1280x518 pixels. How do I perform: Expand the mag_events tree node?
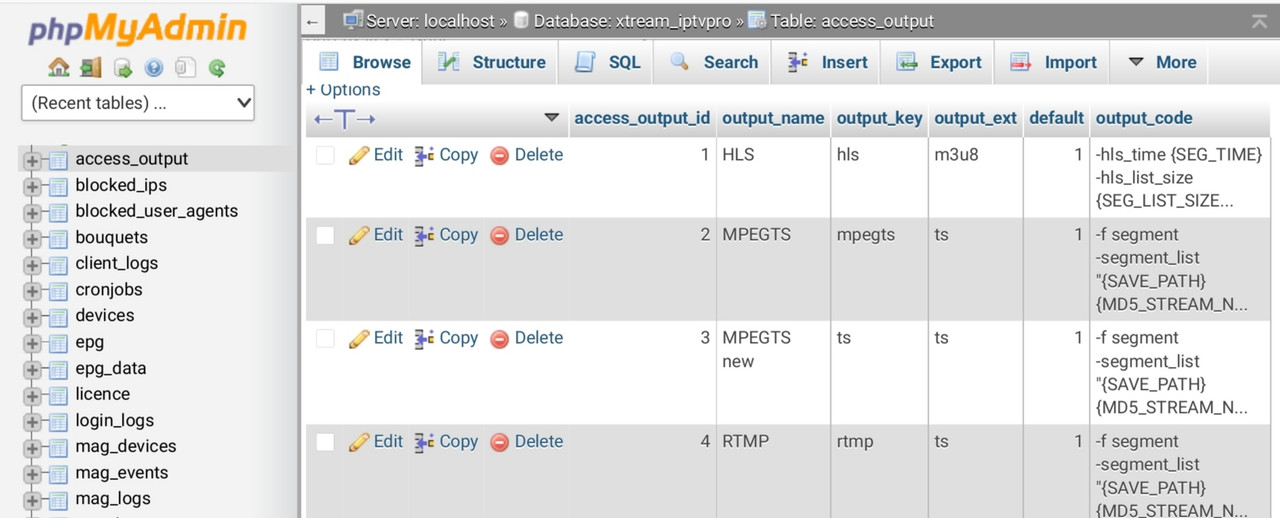pyautogui.click(x=32, y=473)
